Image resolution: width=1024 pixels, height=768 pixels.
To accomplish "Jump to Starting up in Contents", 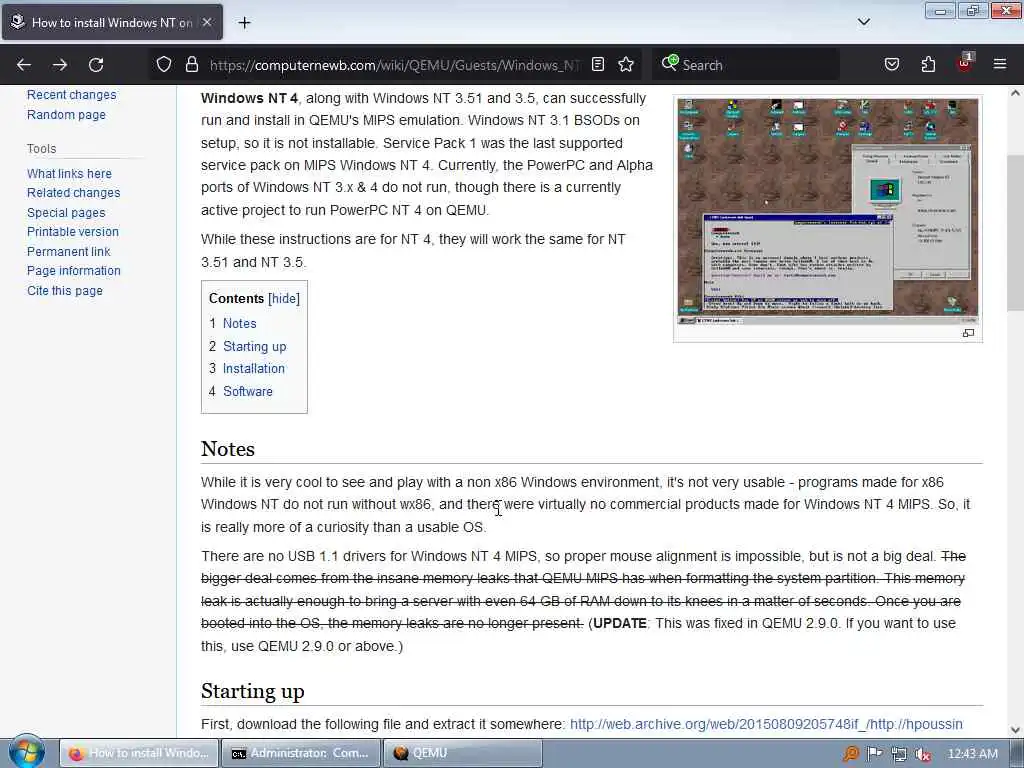I will [254, 346].
